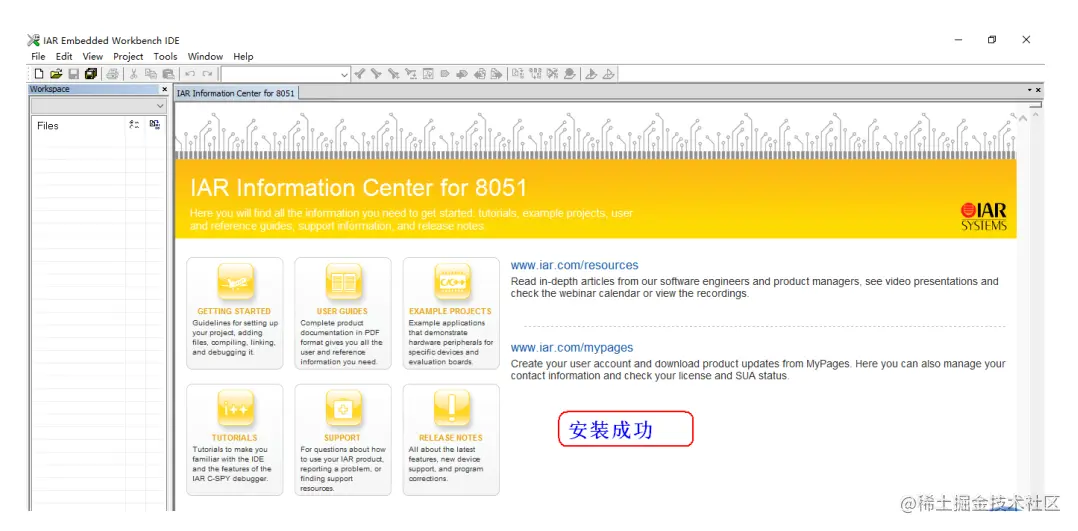
Task: Click the Make build icon
Action: [536, 74]
